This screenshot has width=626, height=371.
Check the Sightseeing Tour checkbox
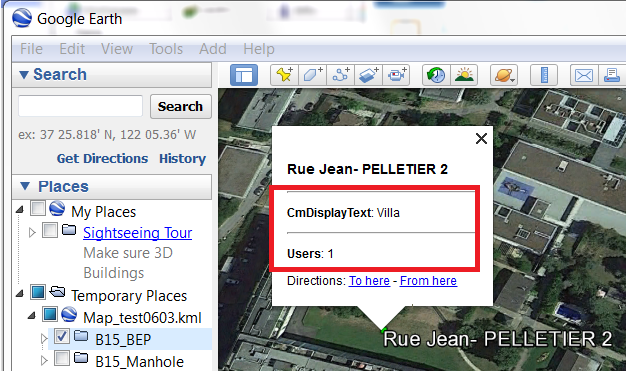[50, 230]
